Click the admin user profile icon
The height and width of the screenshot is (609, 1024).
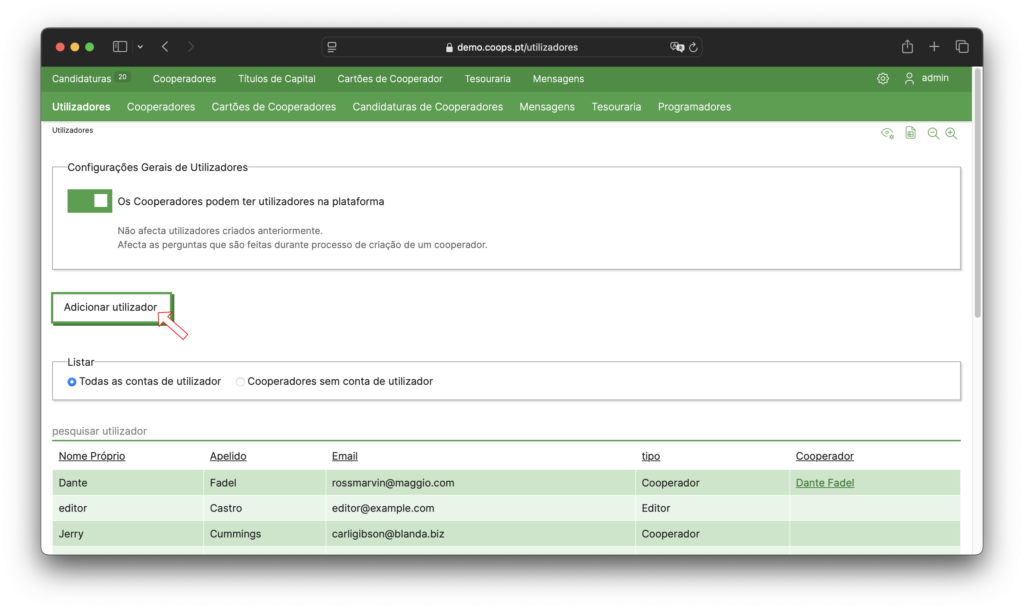pos(909,78)
